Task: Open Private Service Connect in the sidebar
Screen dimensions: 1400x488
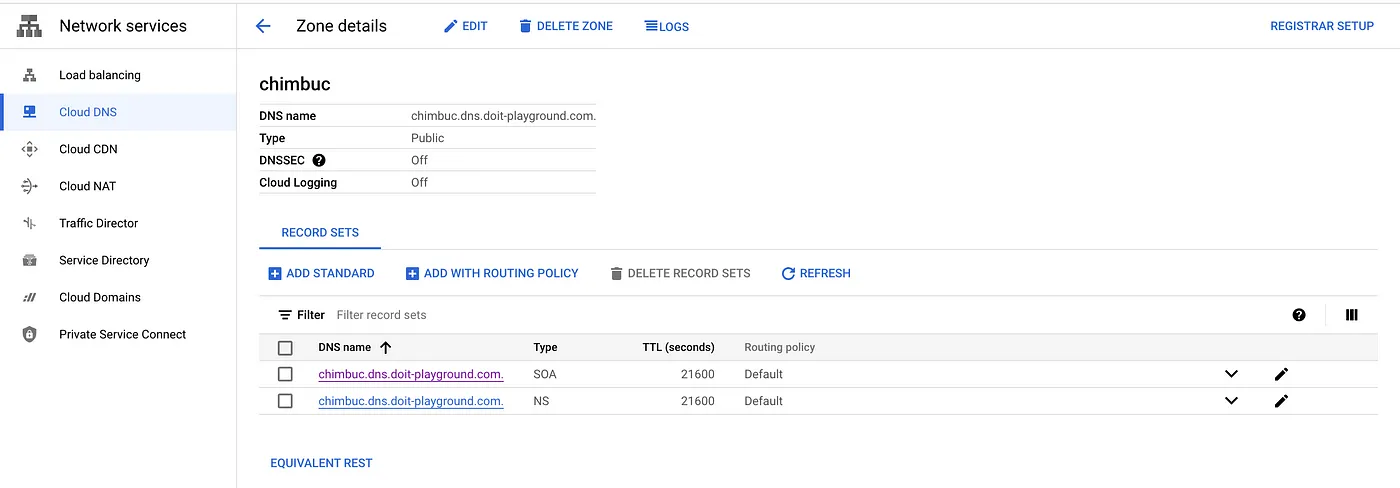Action: pos(118,334)
